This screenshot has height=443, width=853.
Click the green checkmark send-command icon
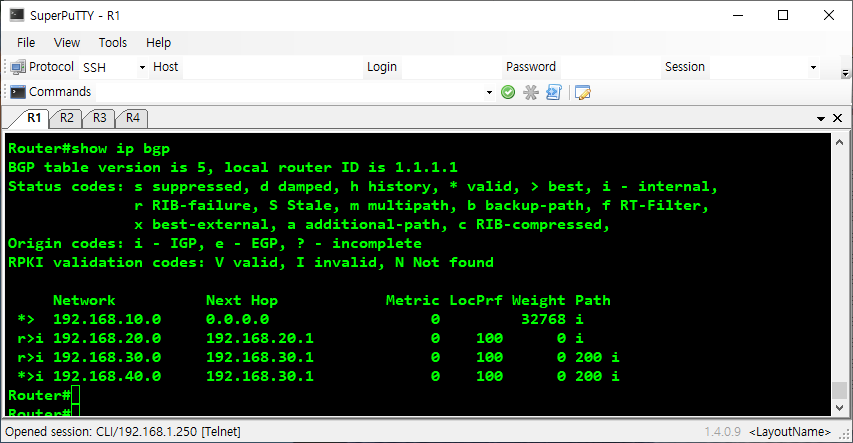coord(508,93)
